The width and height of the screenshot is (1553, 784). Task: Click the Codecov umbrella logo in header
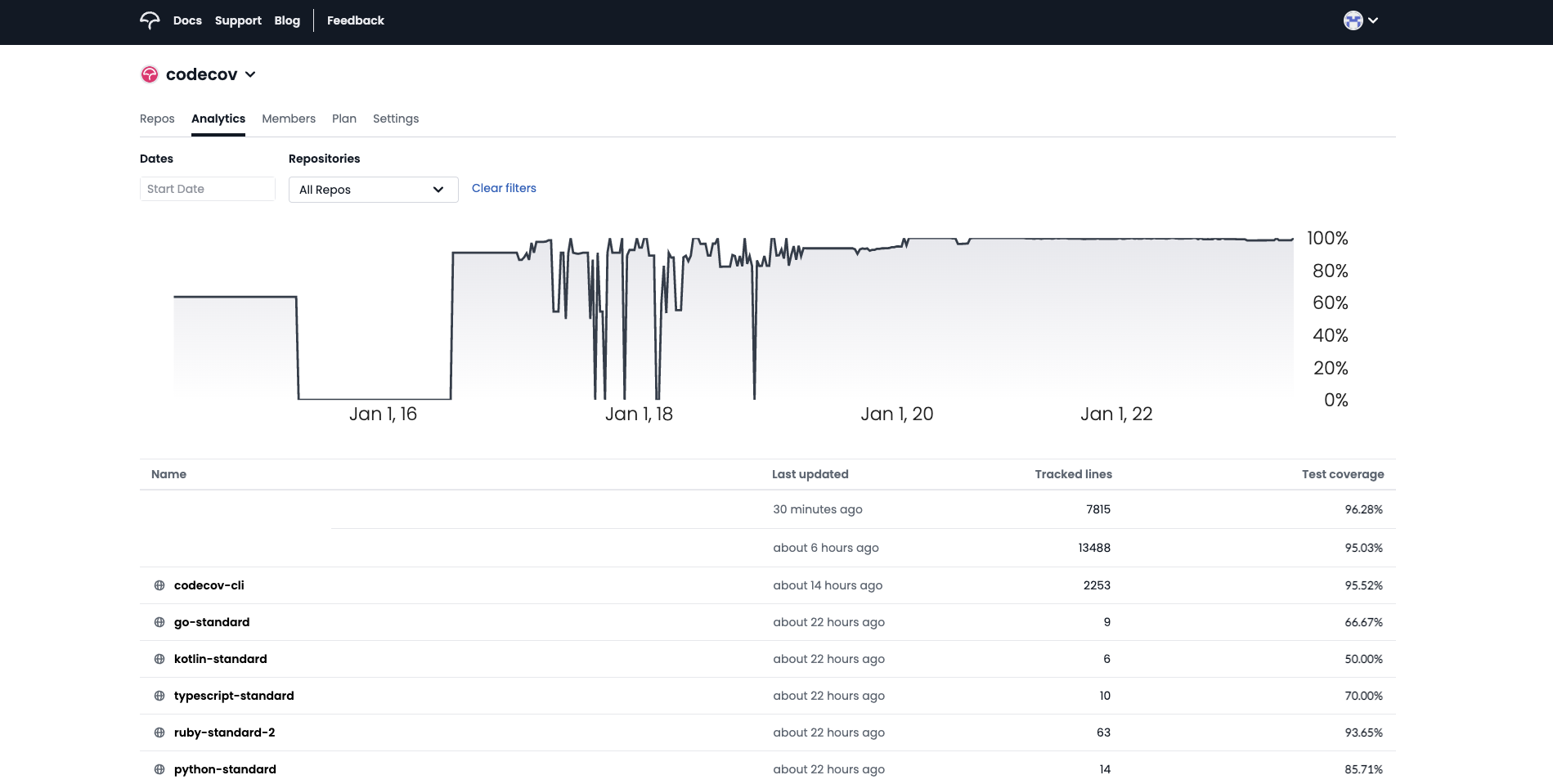[150, 20]
